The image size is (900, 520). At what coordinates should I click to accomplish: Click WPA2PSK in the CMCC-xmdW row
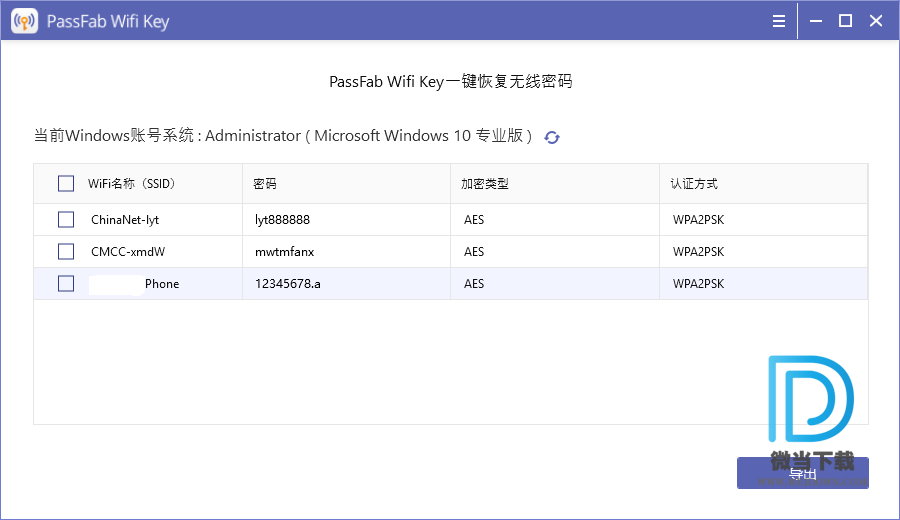699,251
